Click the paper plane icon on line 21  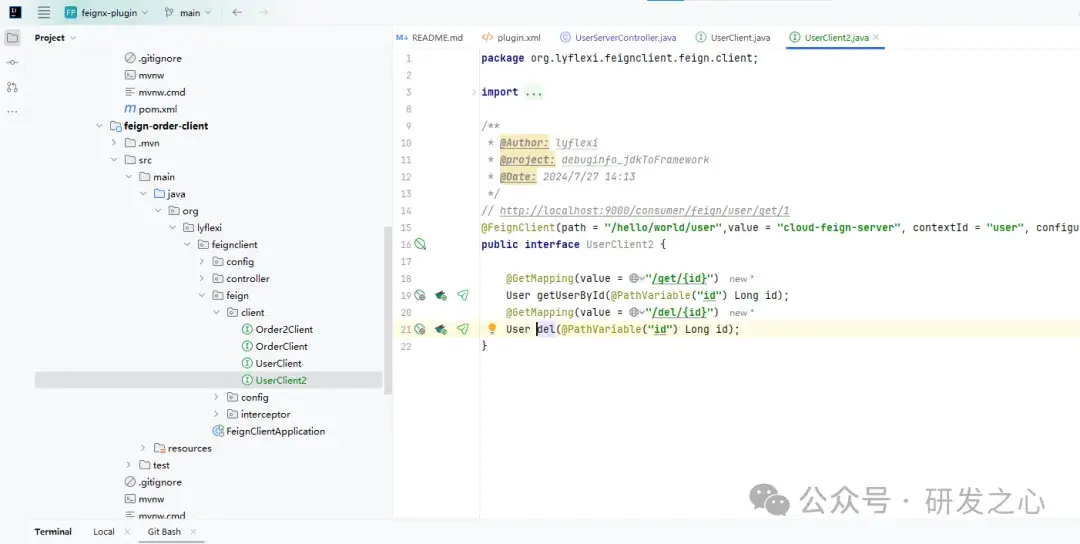463,329
